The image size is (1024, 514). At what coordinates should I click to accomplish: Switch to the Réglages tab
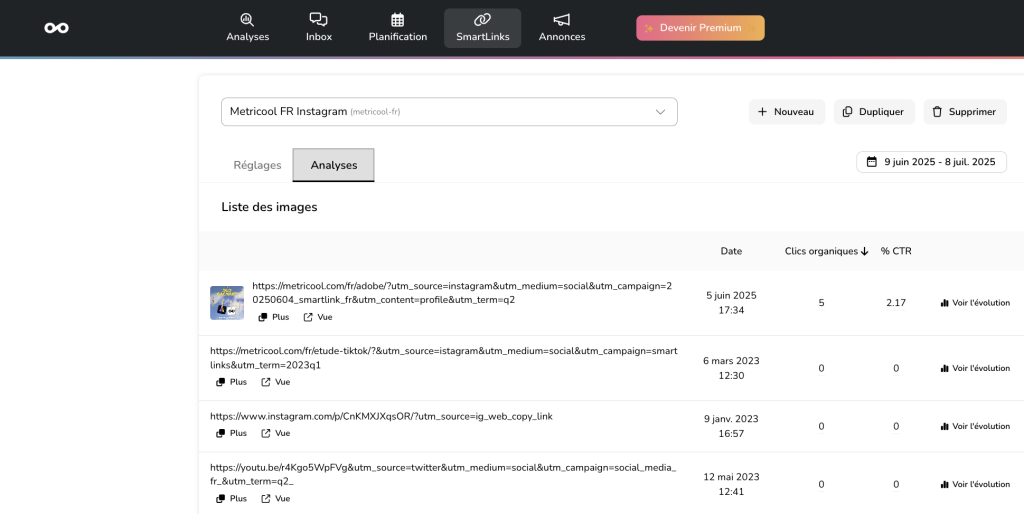coord(257,165)
